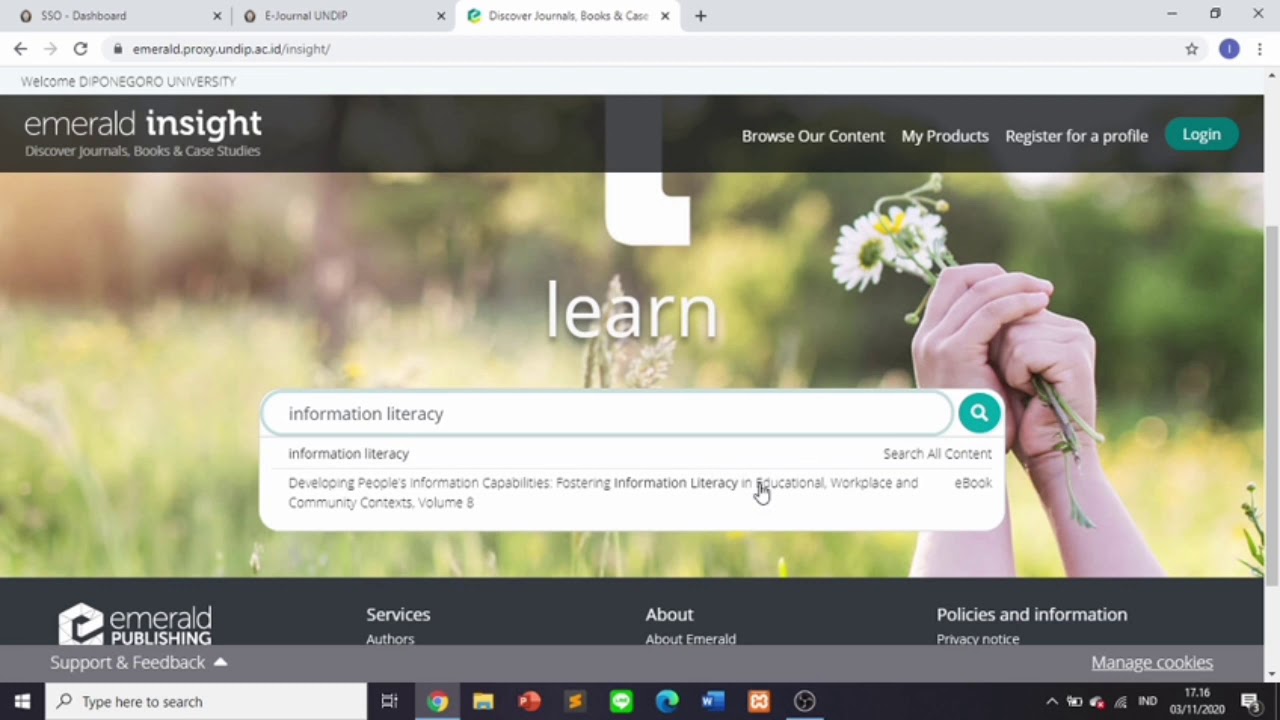Click the site information icon in address bar

coord(118,48)
